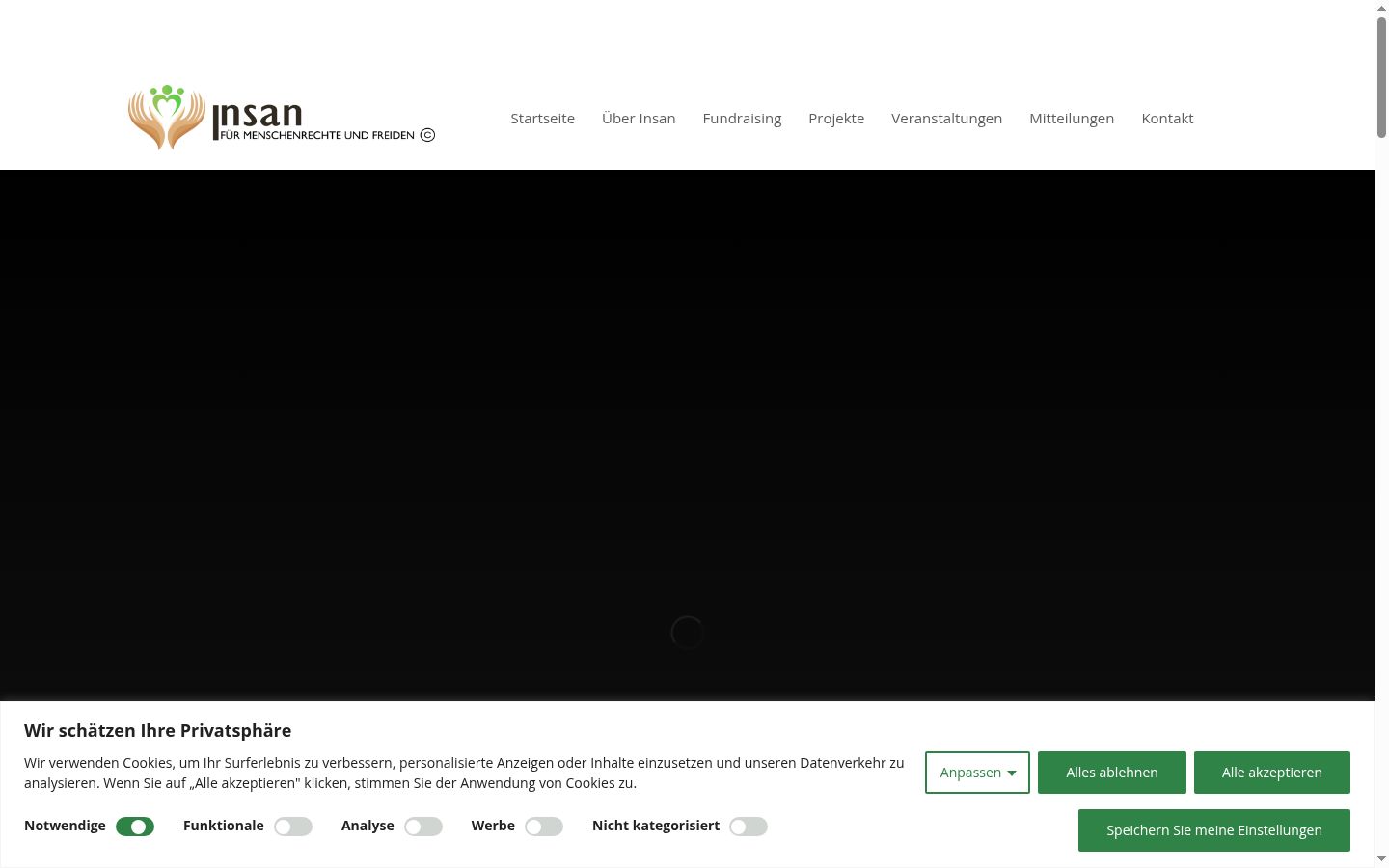Enable the Nicht kategorisiert cookies switch
This screenshot has height=868, width=1389.
click(749, 827)
